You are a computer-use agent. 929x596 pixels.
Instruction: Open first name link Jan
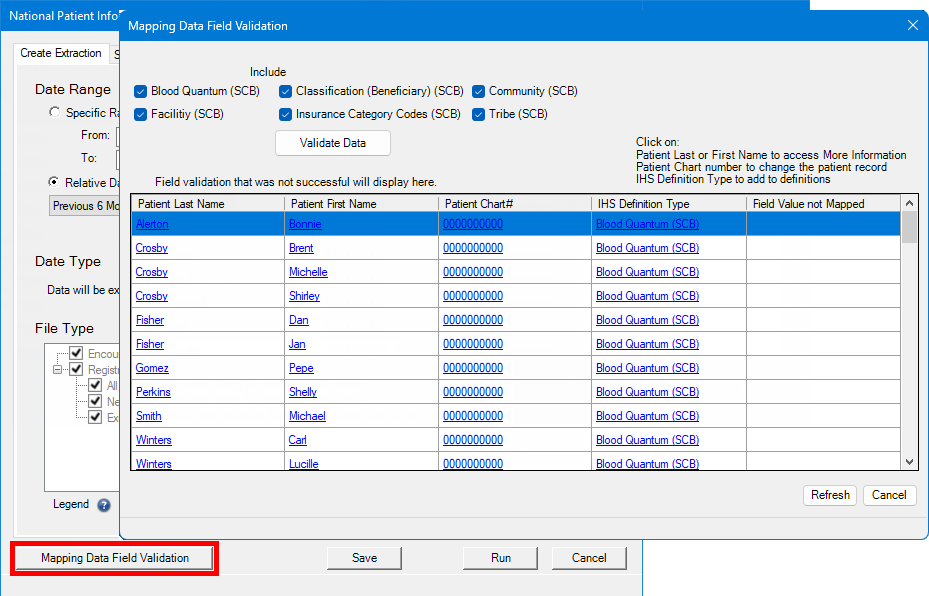coord(297,344)
